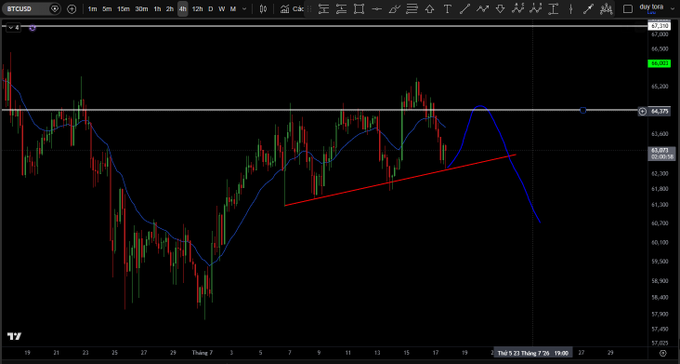Select the Arrow Down marker tool
This screenshot has width=680, height=364.
pos(500,9)
